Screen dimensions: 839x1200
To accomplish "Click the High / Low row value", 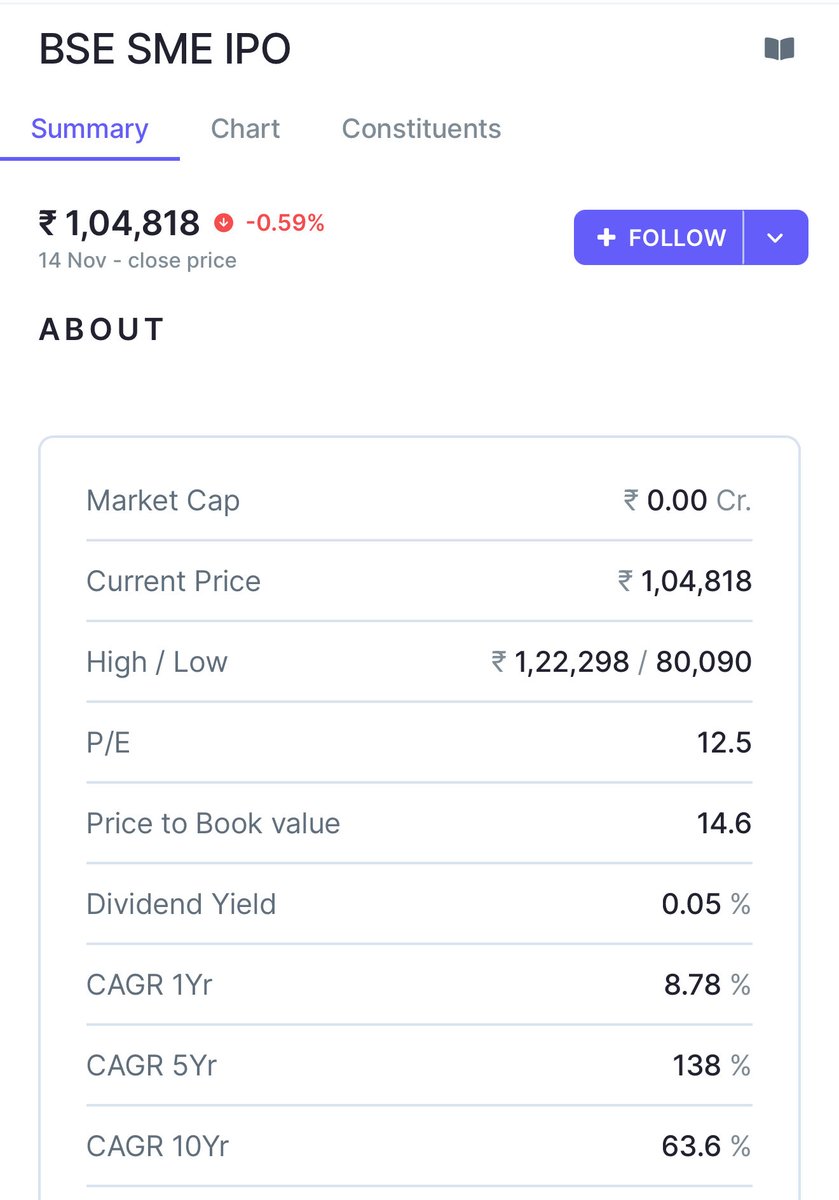I will coord(621,662).
